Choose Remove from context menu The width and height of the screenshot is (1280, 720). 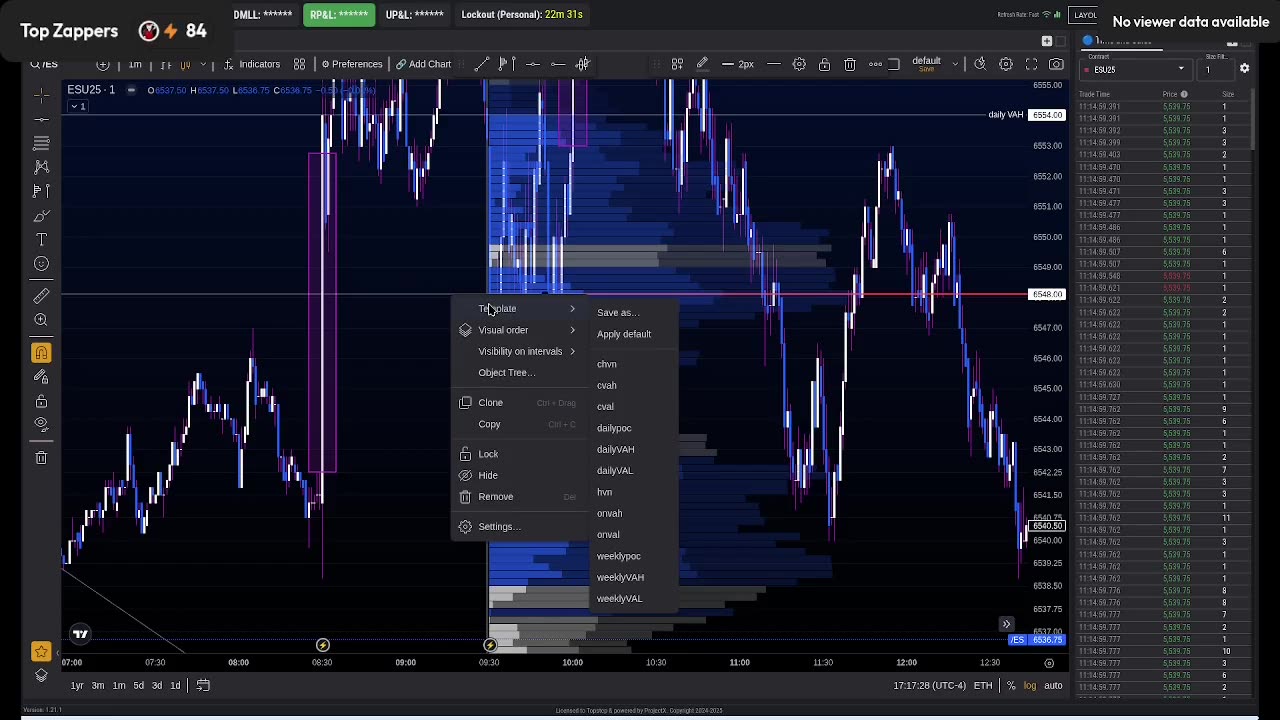click(518, 497)
